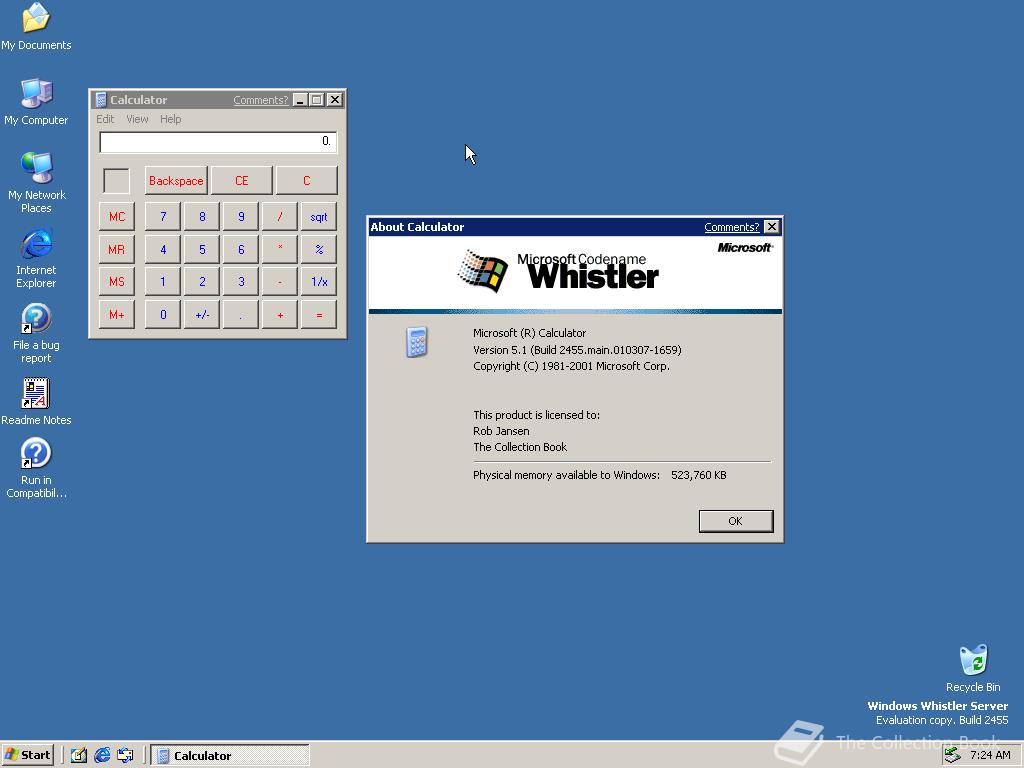Open File a bug report shortcut
1024x768 pixels.
point(36,332)
